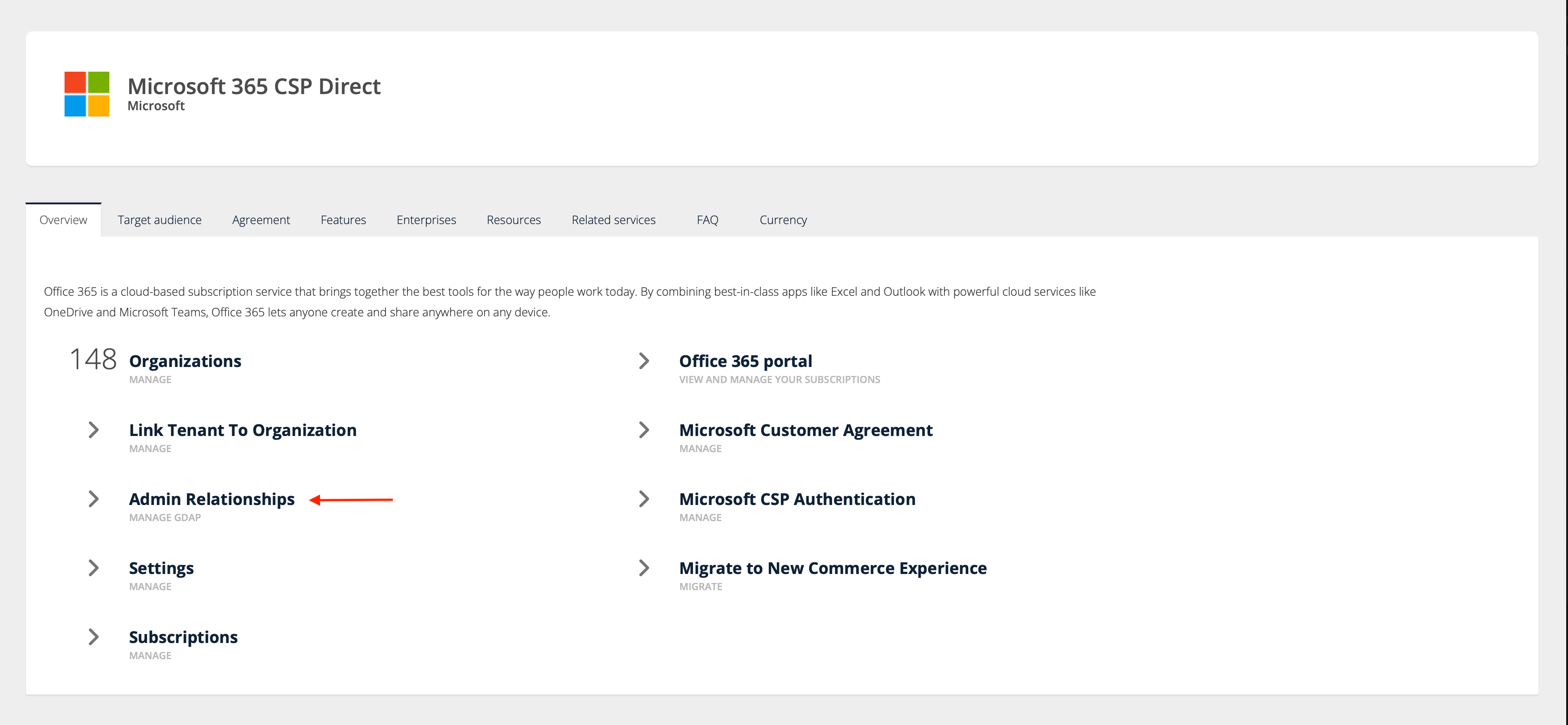Image resolution: width=1568 pixels, height=725 pixels.
Task: Click chevron beside Microsoft CSP Authentication
Action: click(x=643, y=499)
